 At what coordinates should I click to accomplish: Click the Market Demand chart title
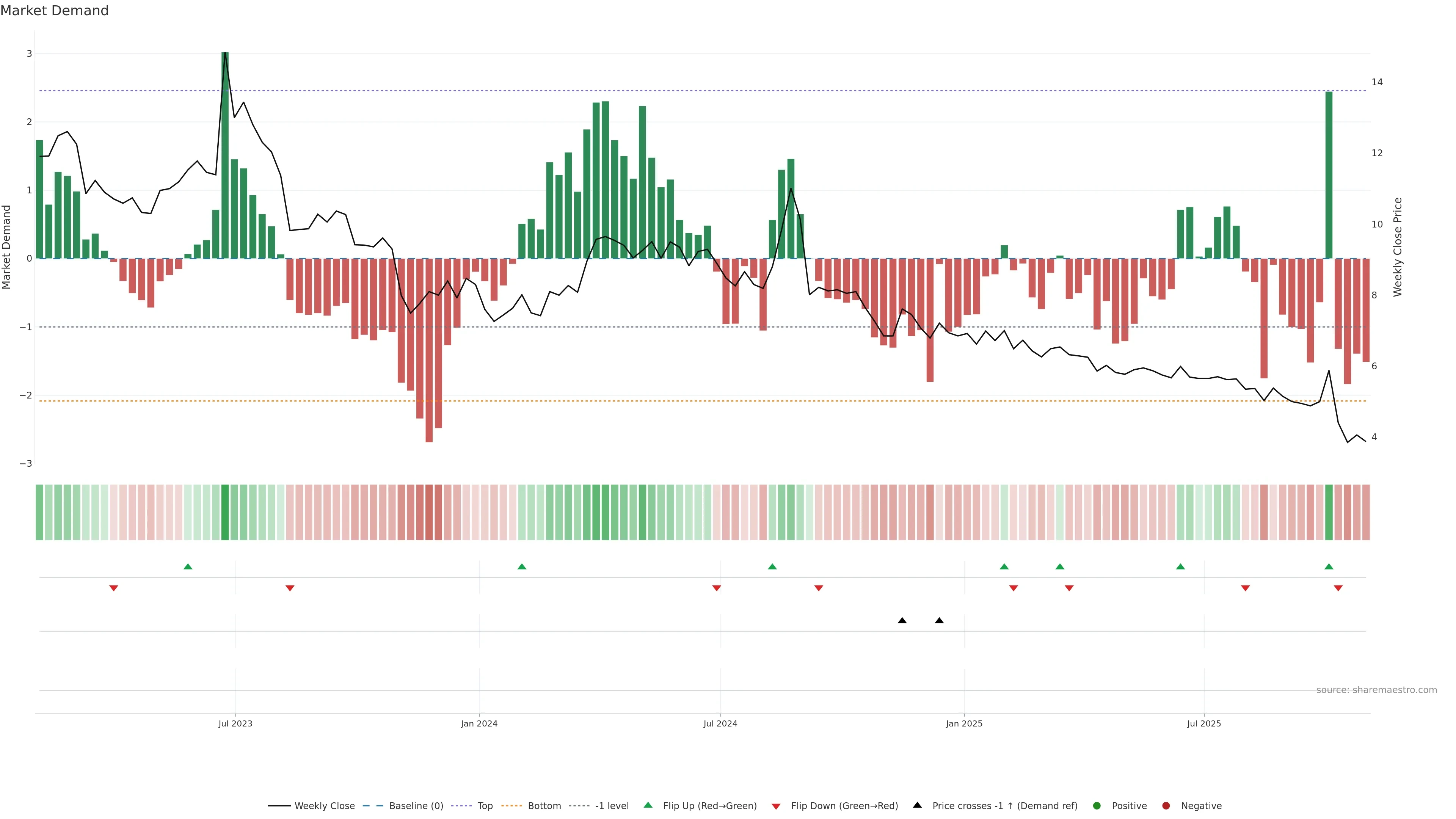pyautogui.click(x=54, y=11)
